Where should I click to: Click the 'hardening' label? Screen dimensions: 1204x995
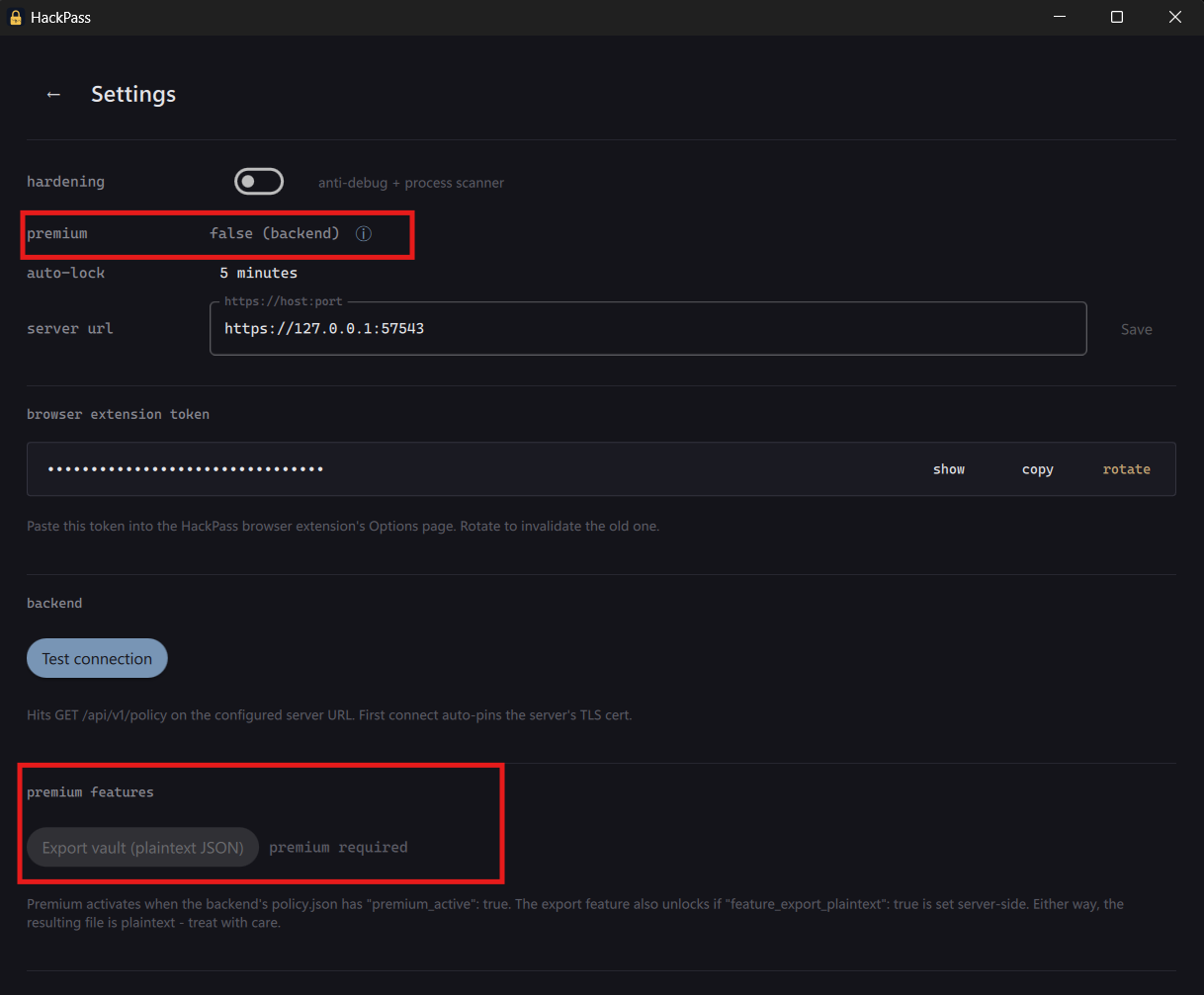click(x=65, y=182)
